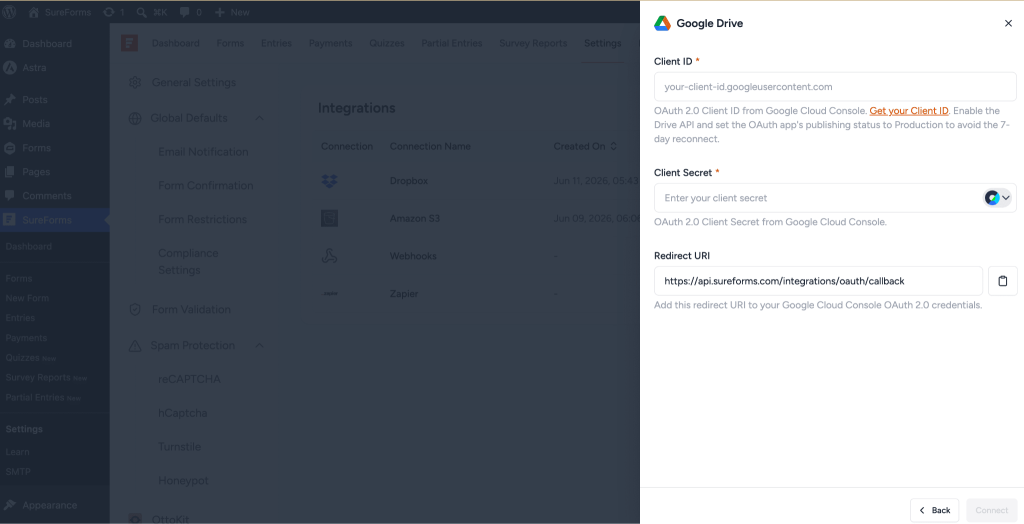The height and width of the screenshot is (524, 1024).
Task: Open Media in the sidebar
Action: pos(36,123)
